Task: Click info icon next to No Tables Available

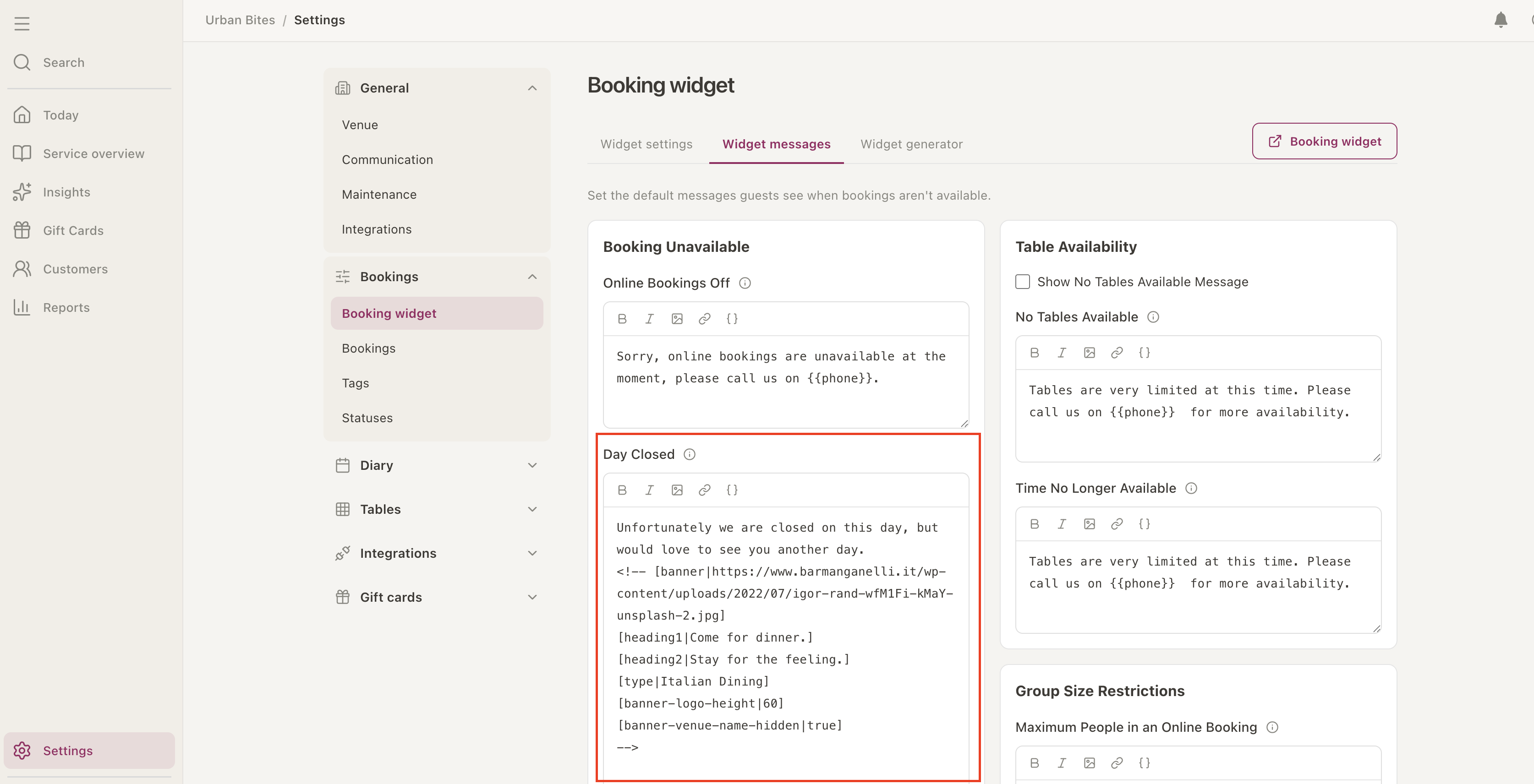Action: point(1153,317)
